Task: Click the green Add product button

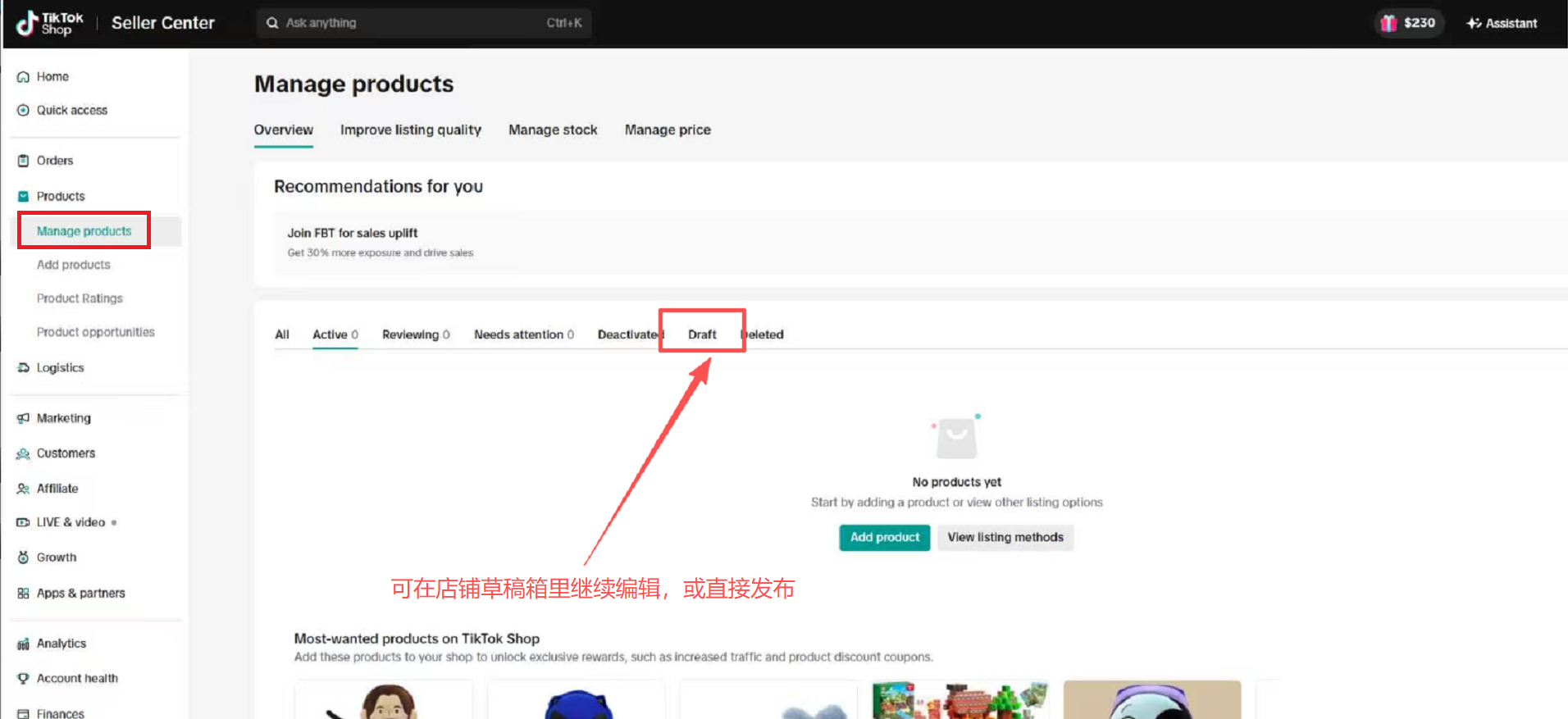Action: click(x=885, y=538)
